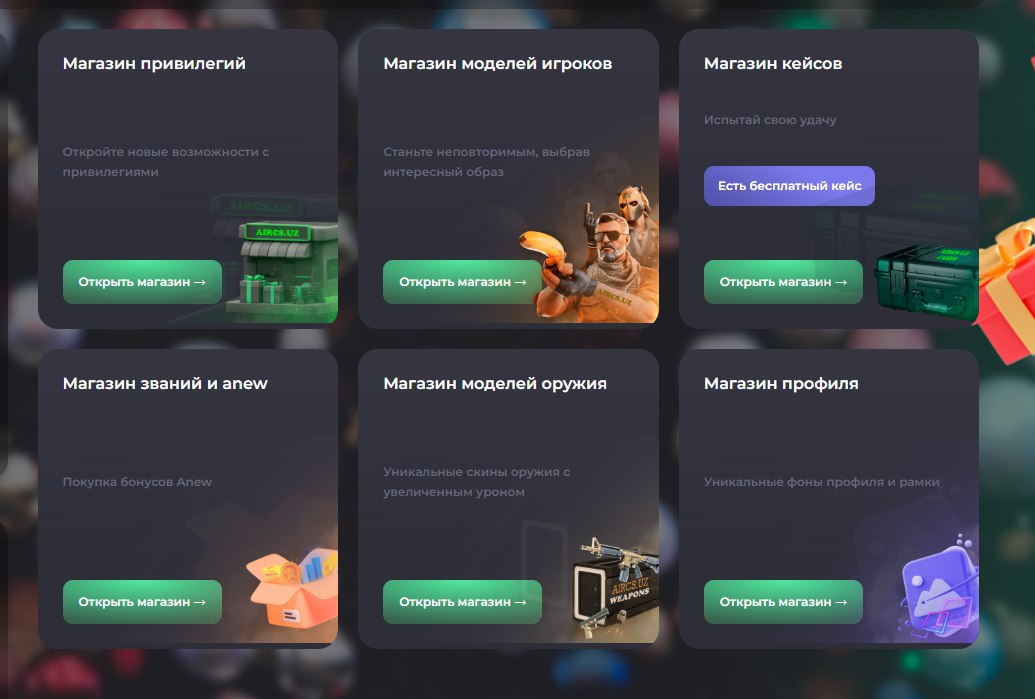Viewport: 1035px width, 699px height.
Task: Open the player models shop button
Action: pos(462,282)
